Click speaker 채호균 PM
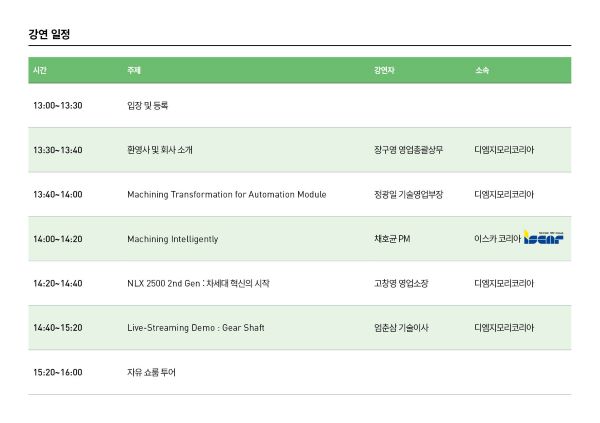The image size is (600, 423). tap(392, 239)
